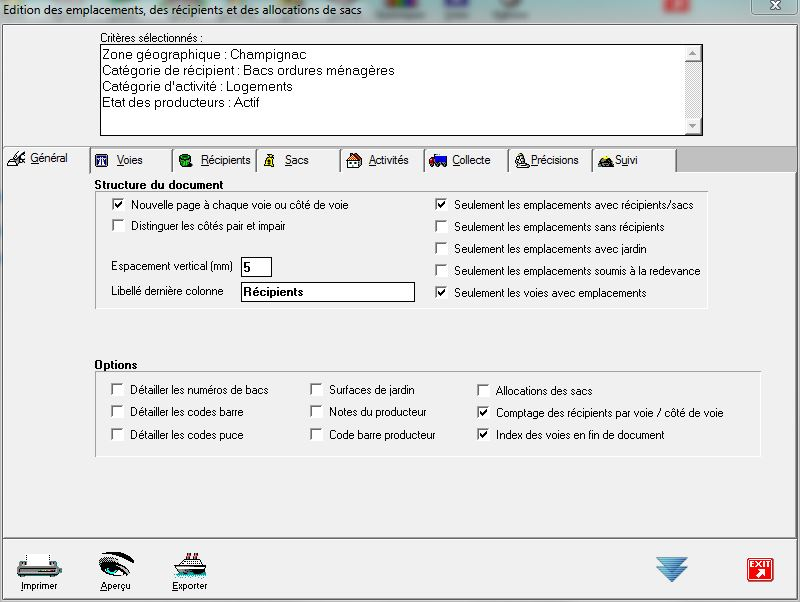Uncheck Nouvelle page à chaque voie
This screenshot has height=602, width=800.
click(x=119, y=205)
